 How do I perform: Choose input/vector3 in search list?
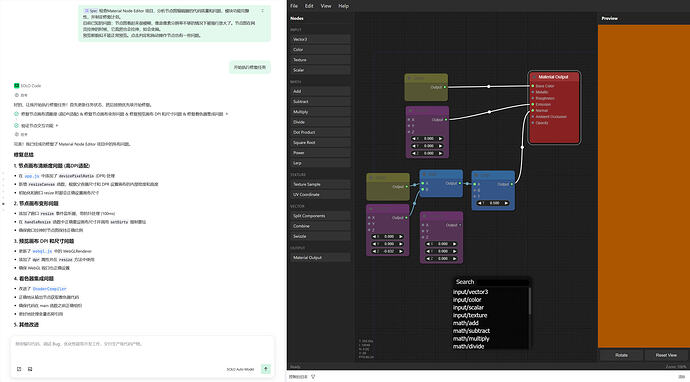[x=470, y=292]
